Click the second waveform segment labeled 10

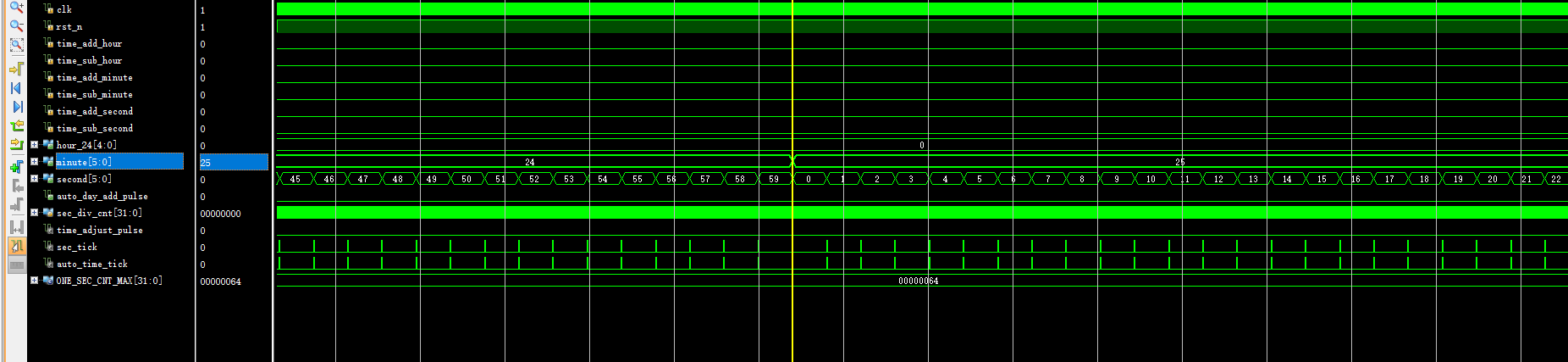click(1151, 179)
